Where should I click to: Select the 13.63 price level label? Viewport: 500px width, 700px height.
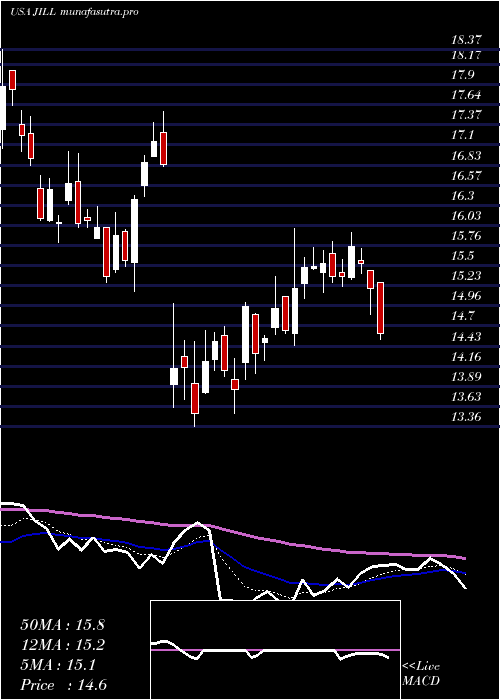[466, 397]
